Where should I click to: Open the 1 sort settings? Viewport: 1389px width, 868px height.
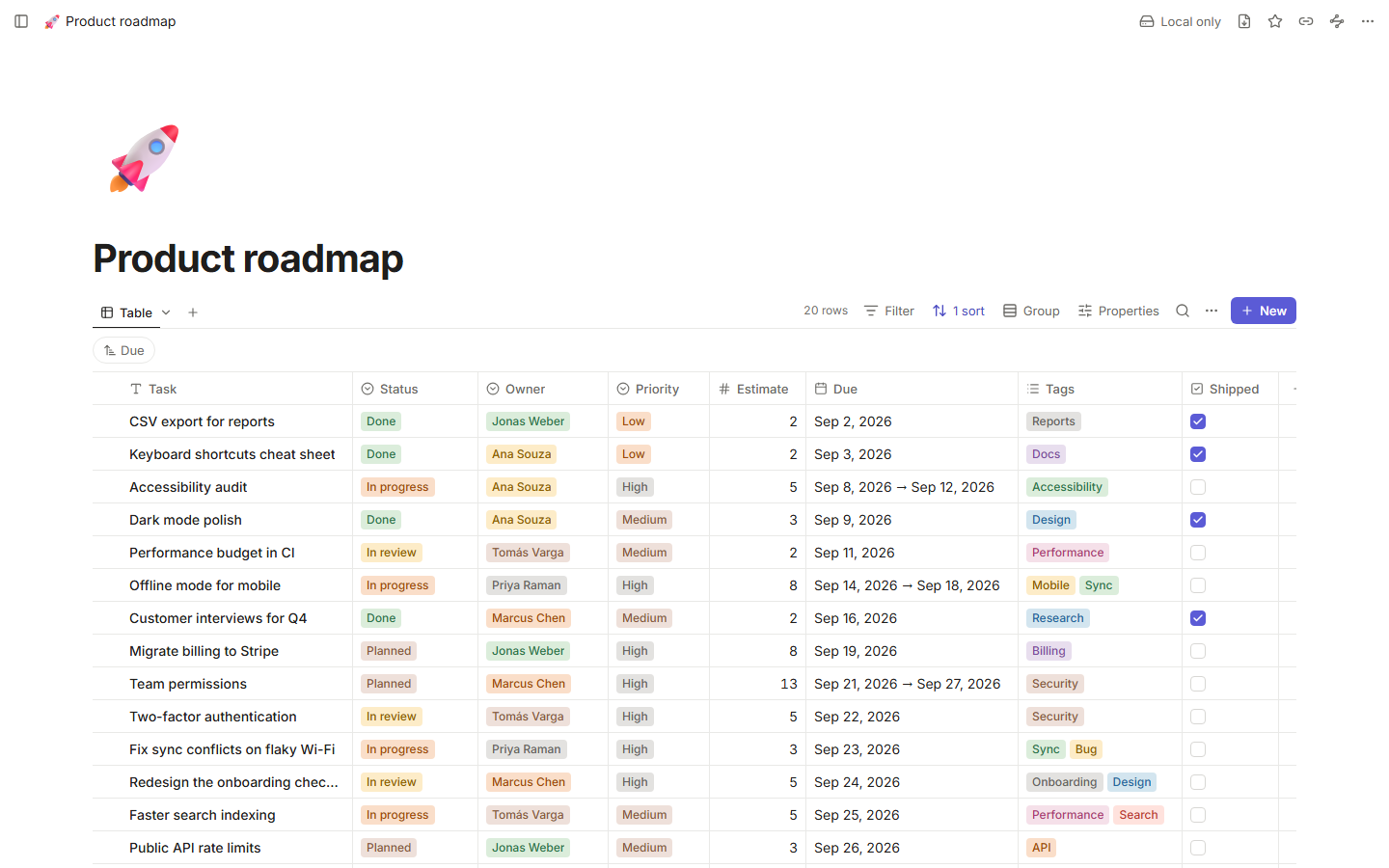click(x=959, y=311)
